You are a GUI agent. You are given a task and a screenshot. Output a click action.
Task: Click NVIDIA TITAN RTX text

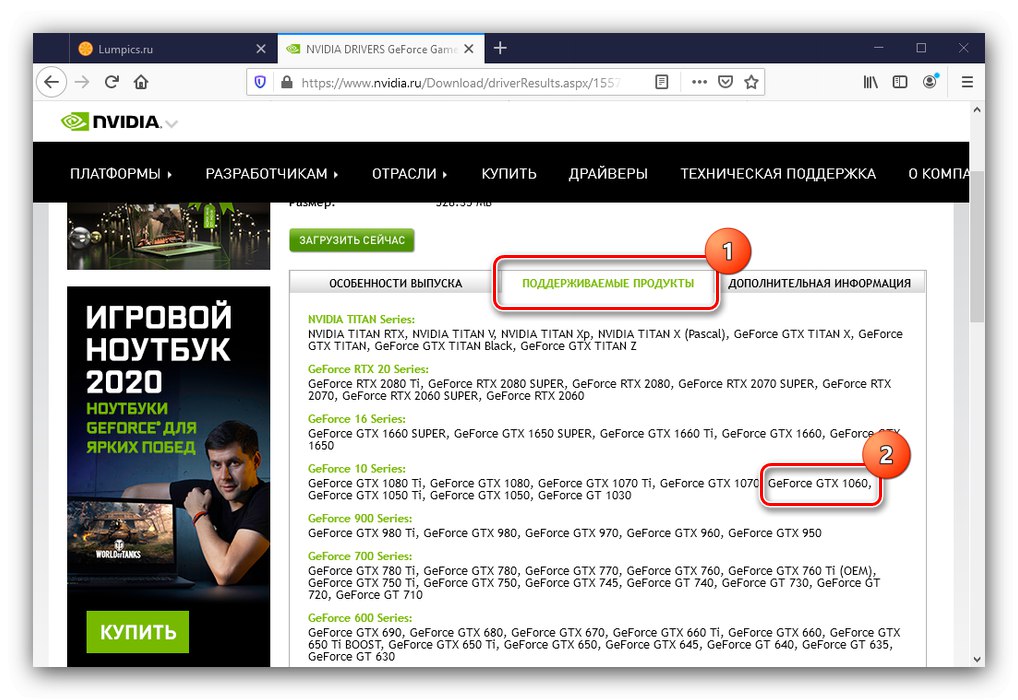[356, 334]
